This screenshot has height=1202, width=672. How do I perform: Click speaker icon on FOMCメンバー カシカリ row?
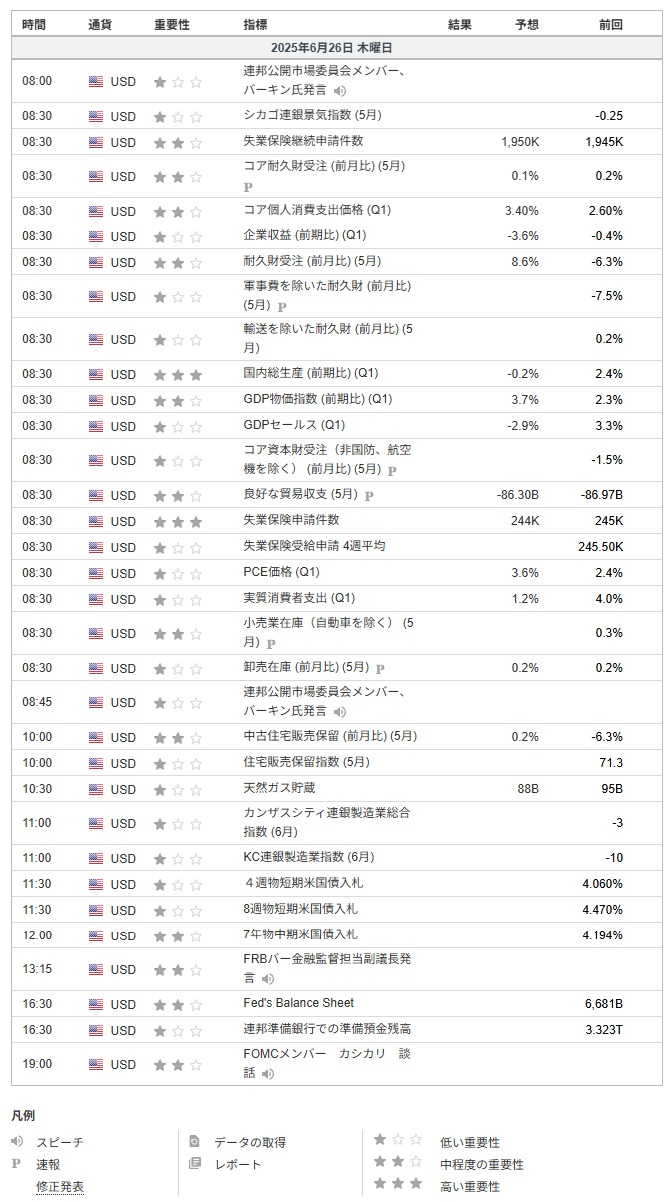point(268,1074)
